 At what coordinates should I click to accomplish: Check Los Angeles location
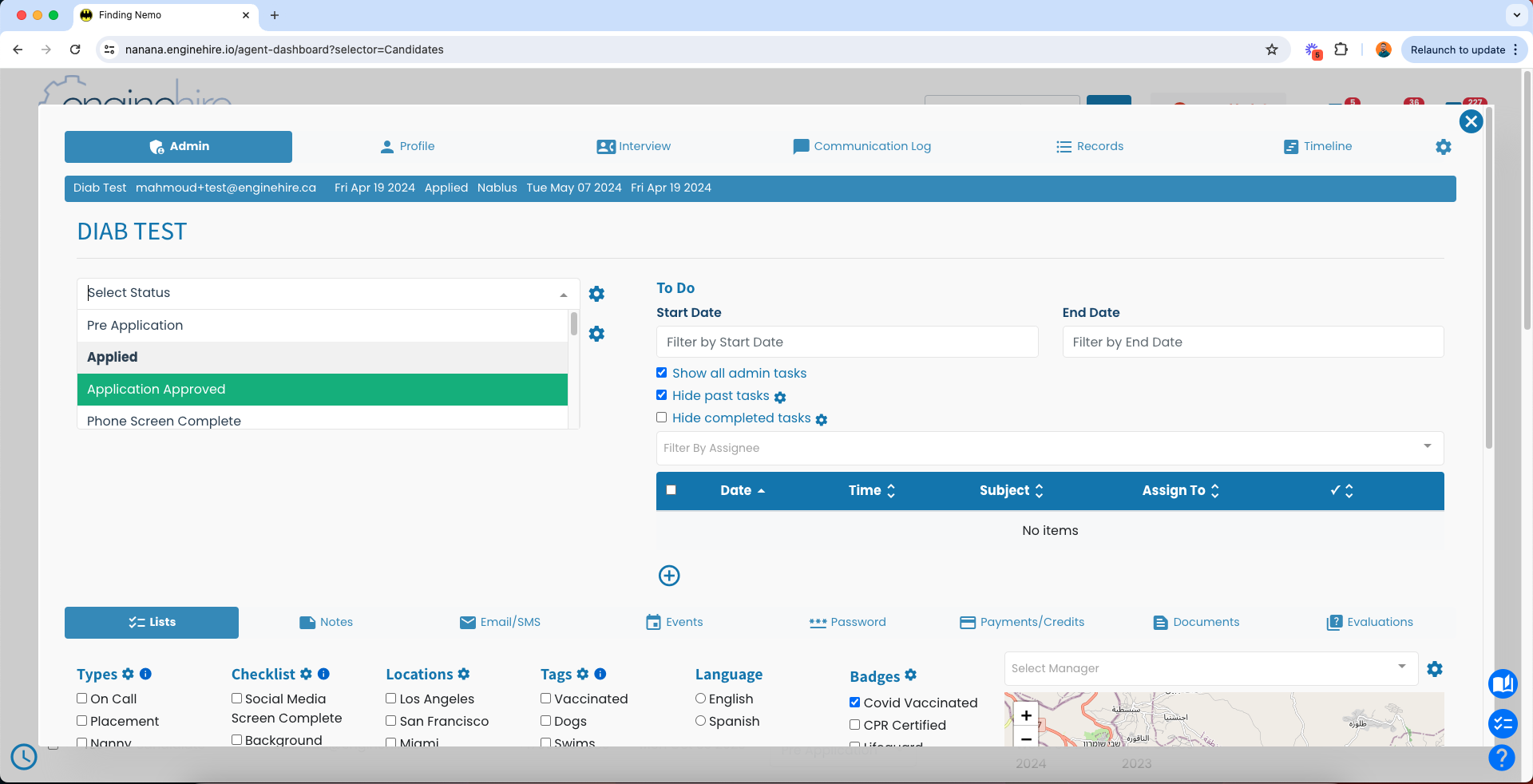(x=391, y=699)
